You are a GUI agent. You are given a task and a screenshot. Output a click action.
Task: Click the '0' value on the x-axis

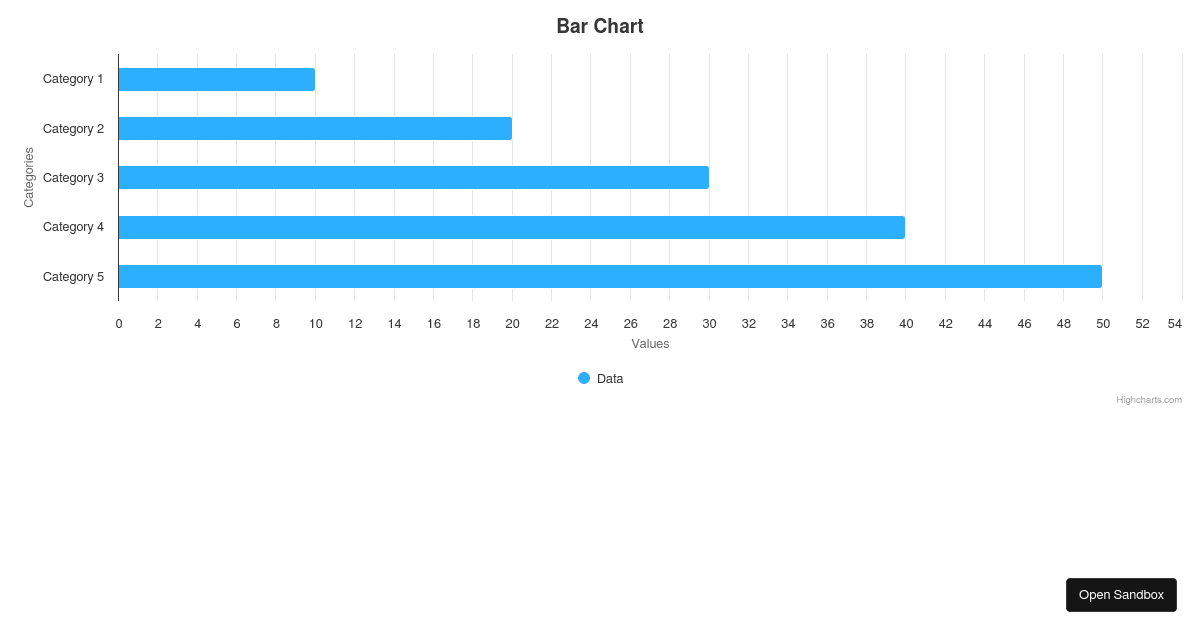point(118,323)
